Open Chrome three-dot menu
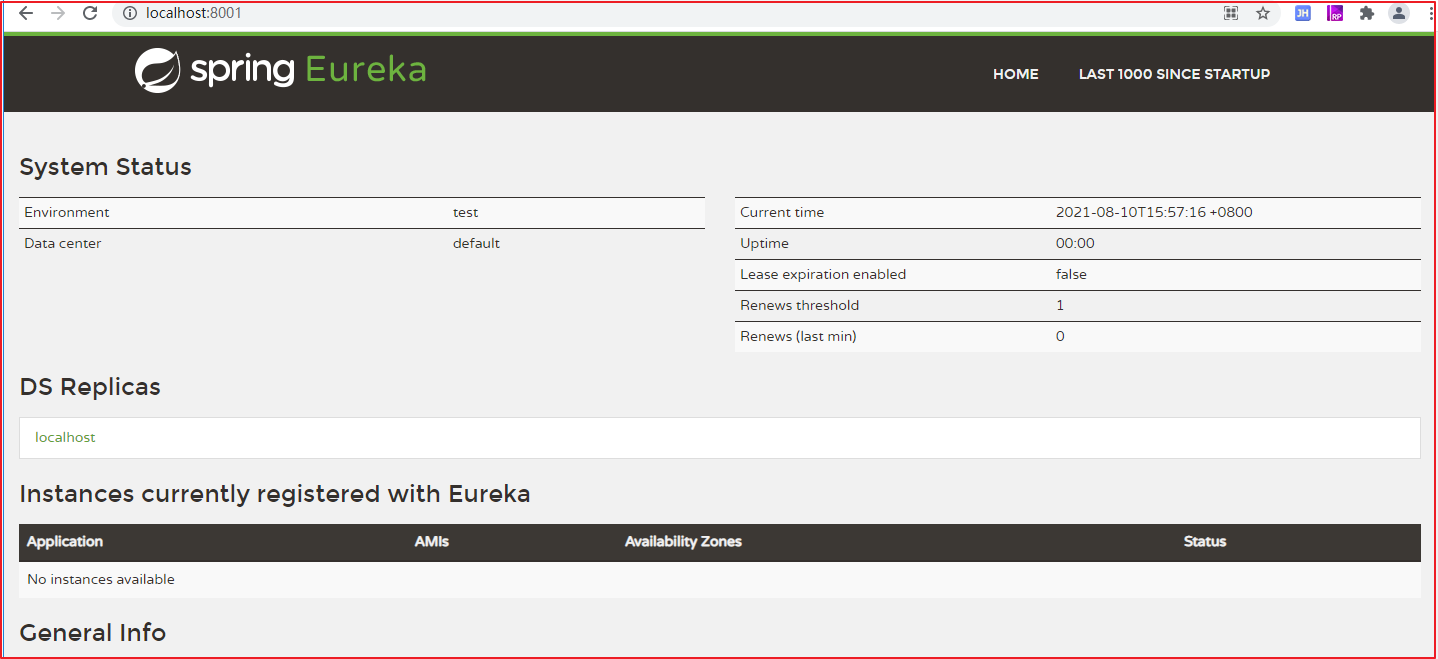Image resolution: width=1438 pixels, height=659 pixels. point(1431,13)
